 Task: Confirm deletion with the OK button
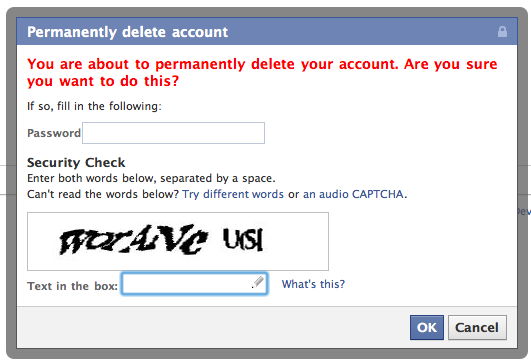tap(427, 327)
